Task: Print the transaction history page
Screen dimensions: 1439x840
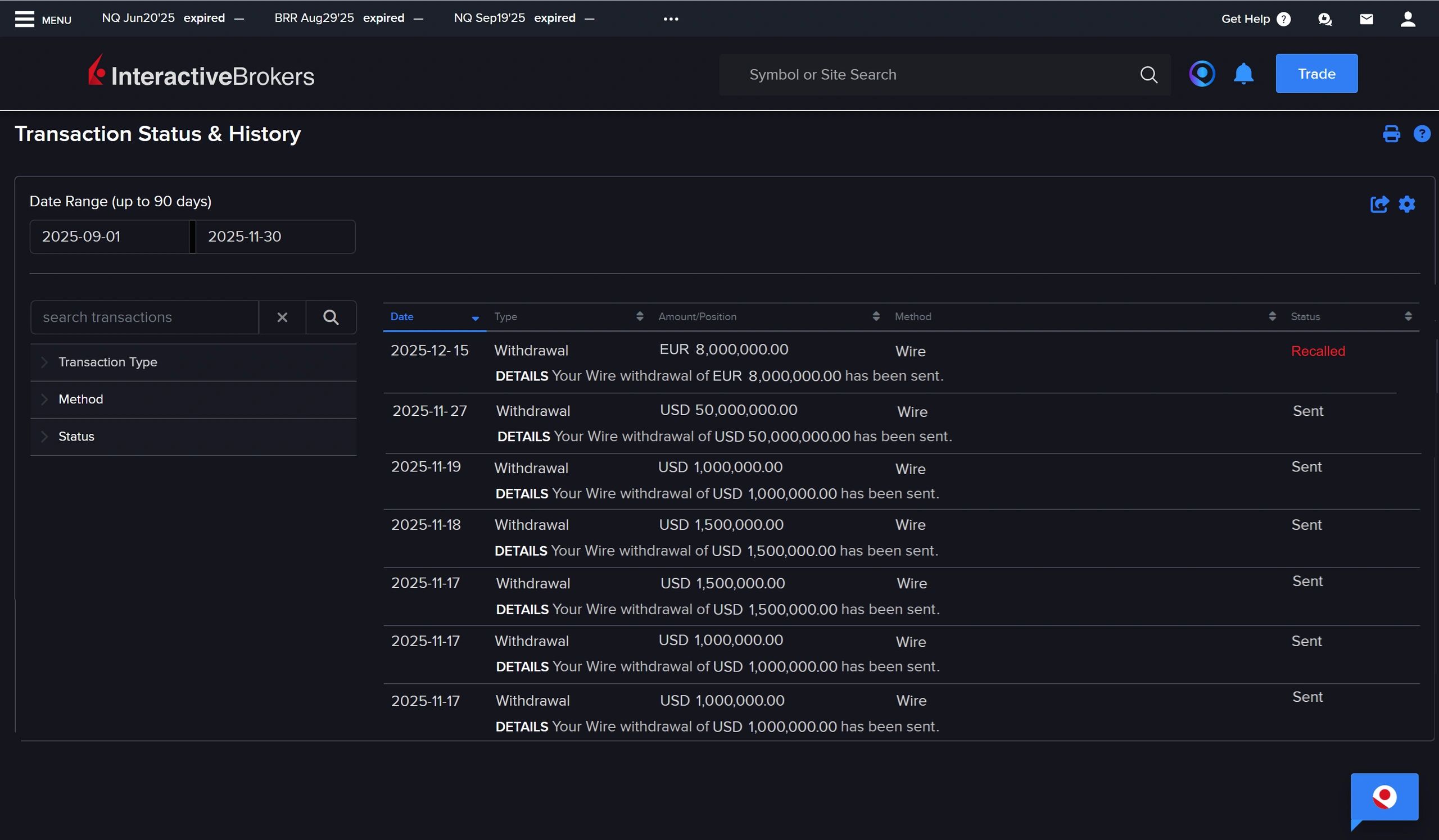Action: (x=1391, y=134)
